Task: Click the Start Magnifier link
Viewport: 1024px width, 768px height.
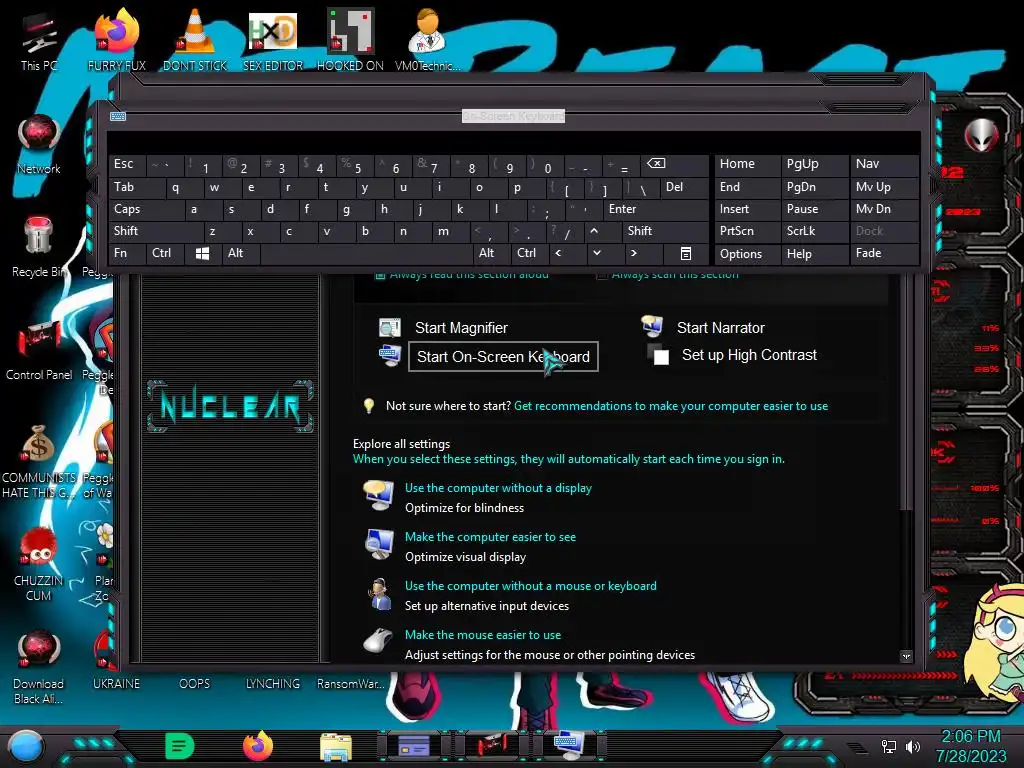Action: pyautogui.click(x=461, y=328)
